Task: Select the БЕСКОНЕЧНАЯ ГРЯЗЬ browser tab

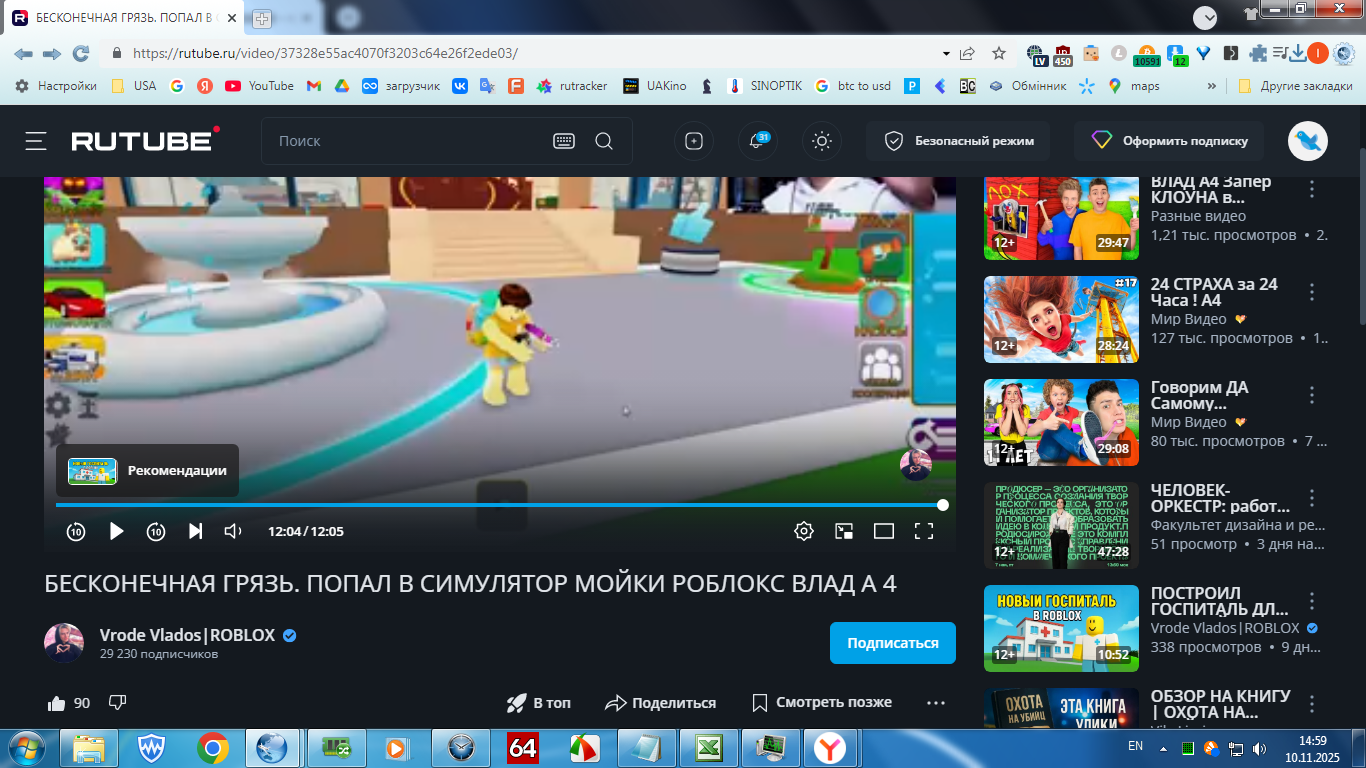Action: 124,18
